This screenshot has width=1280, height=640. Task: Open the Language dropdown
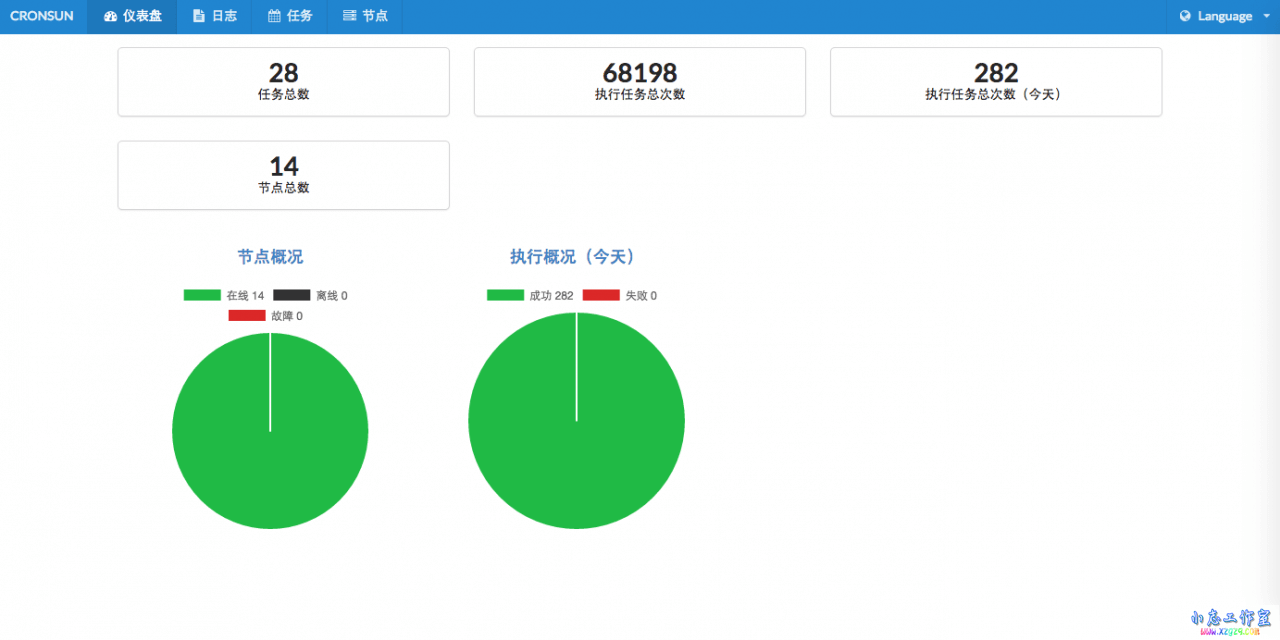[1223, 16]
